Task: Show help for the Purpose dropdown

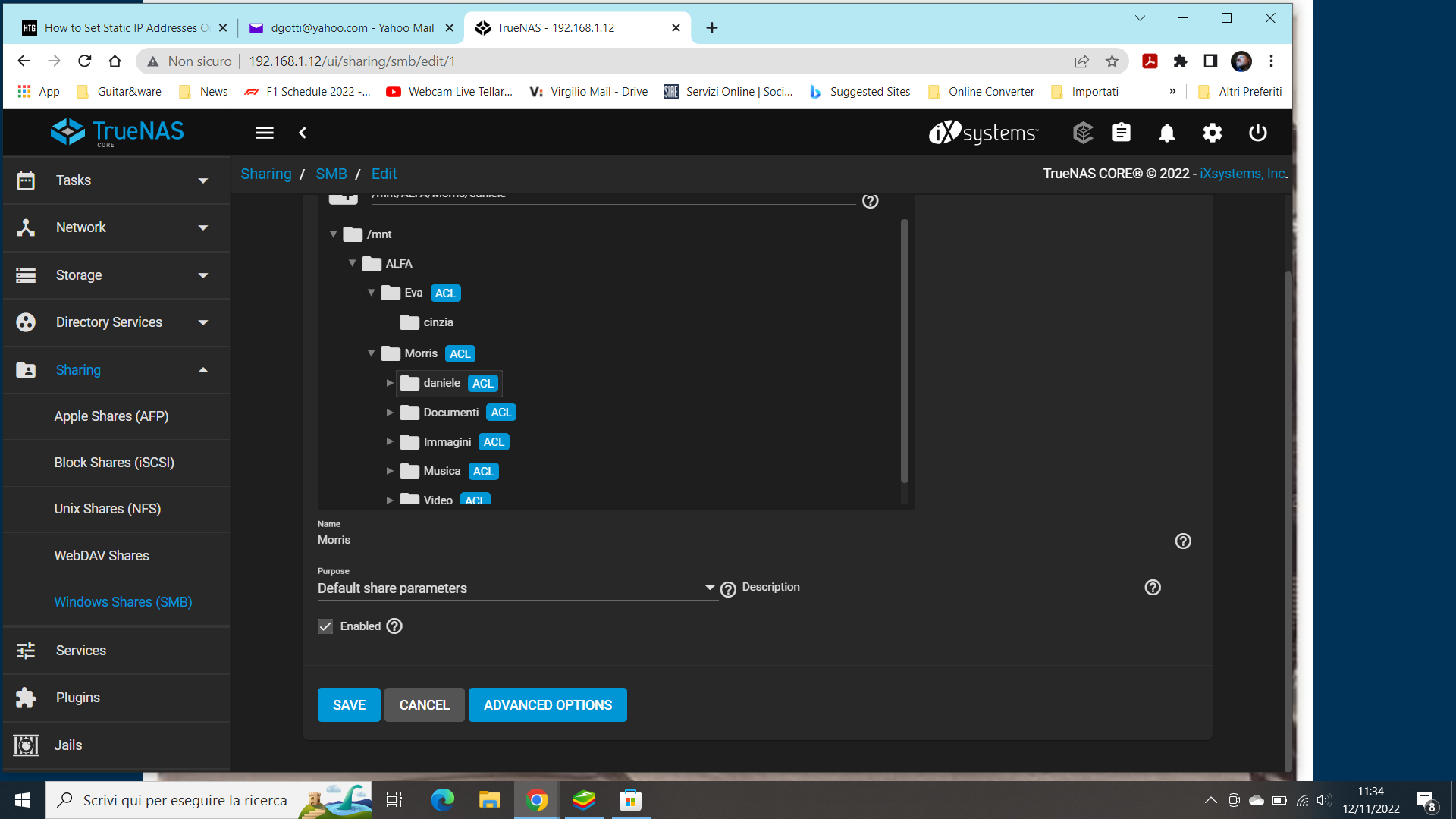Action: pos(728,589)
